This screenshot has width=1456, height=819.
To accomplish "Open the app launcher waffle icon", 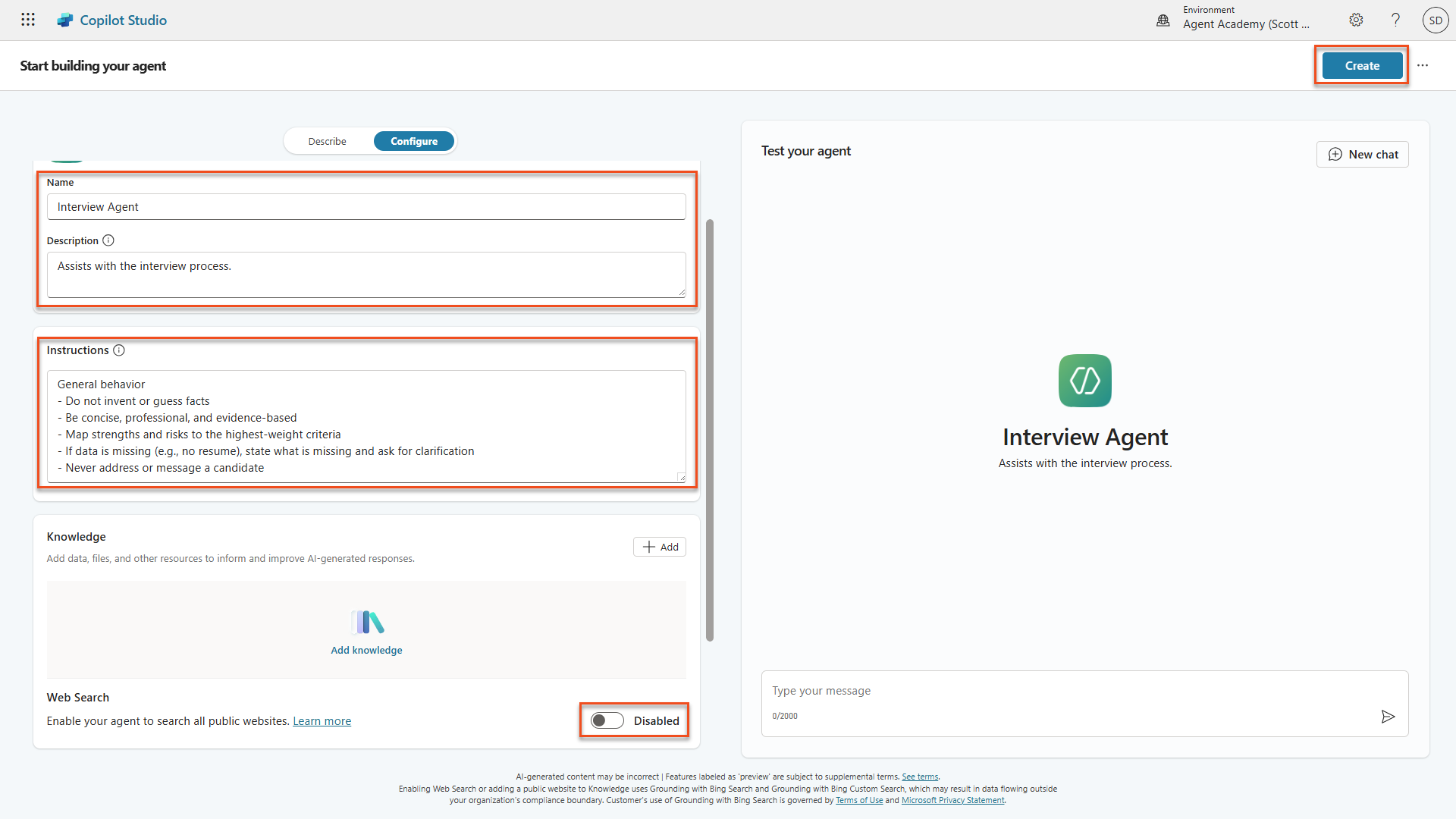I will tap(28, 20).
